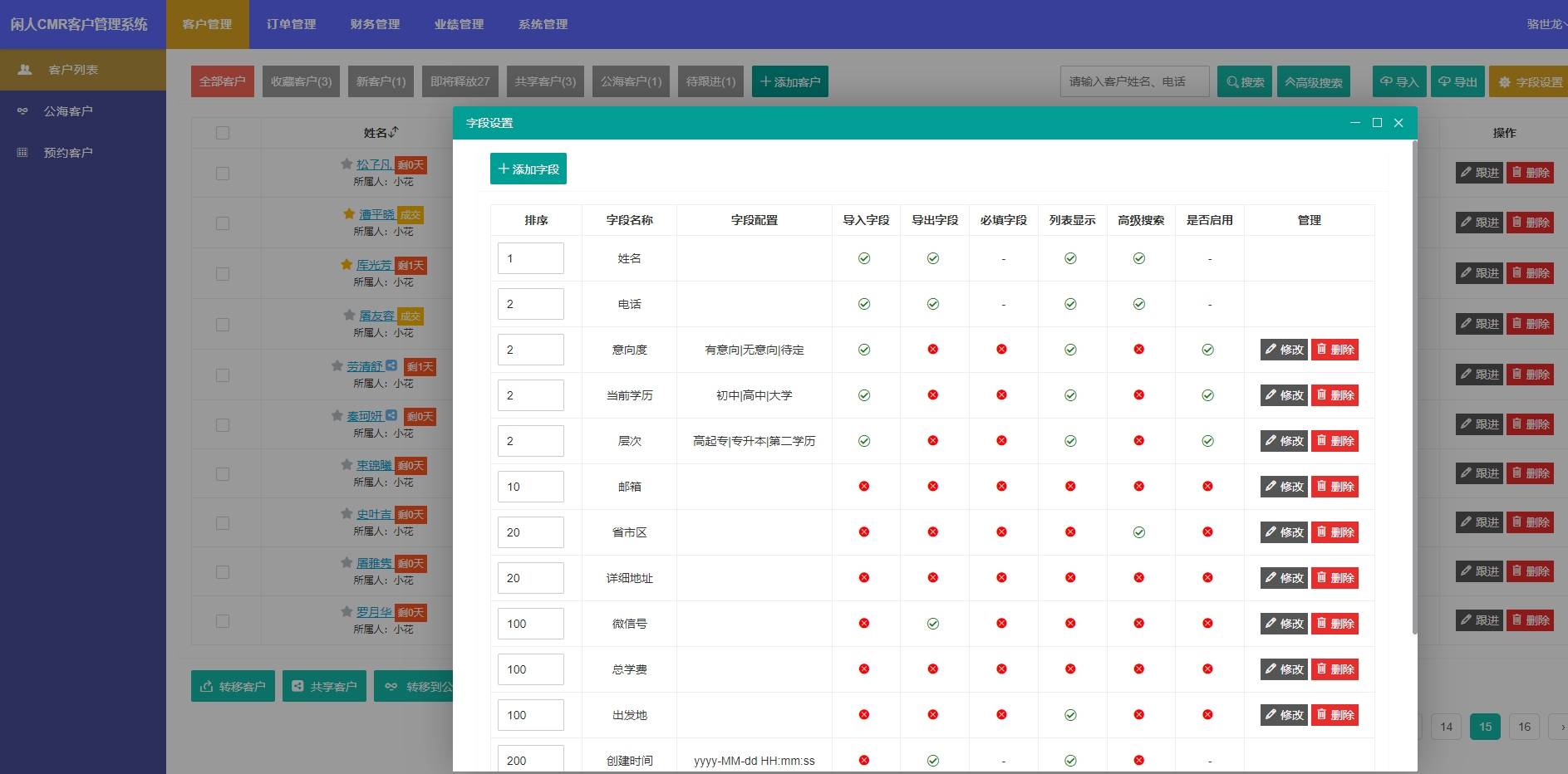Toggle 是否启用 status for 邮箱

click(x=1207, y=487)
